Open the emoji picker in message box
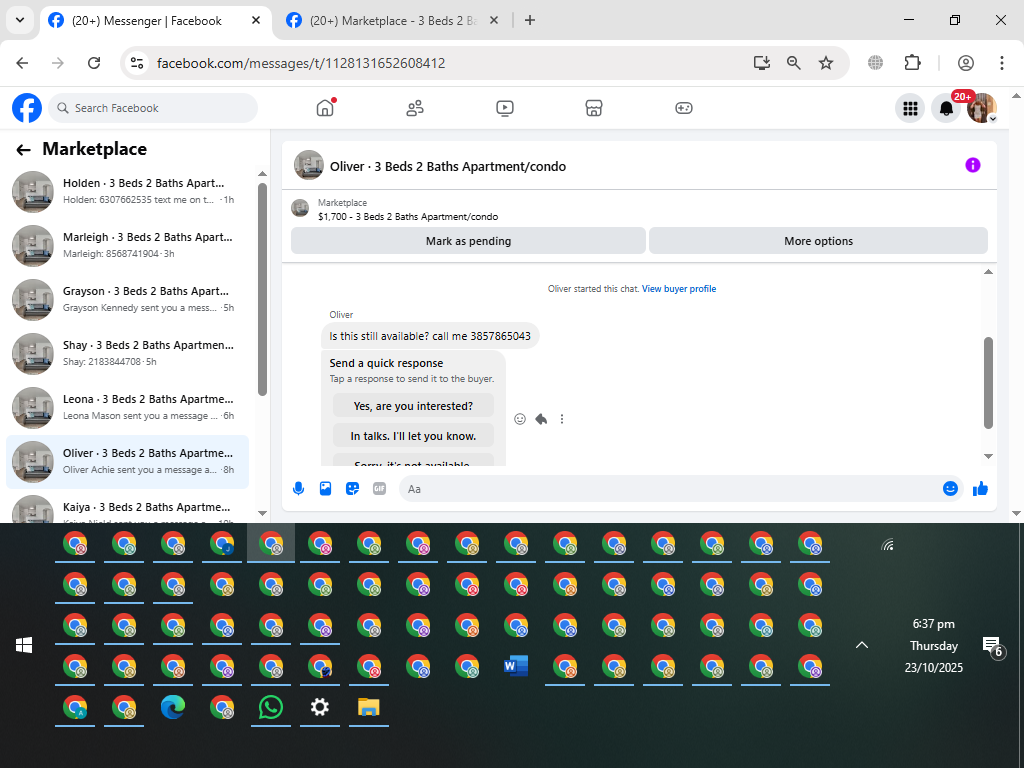This screenshot has width=1024, height=768. tap(950, 488)
